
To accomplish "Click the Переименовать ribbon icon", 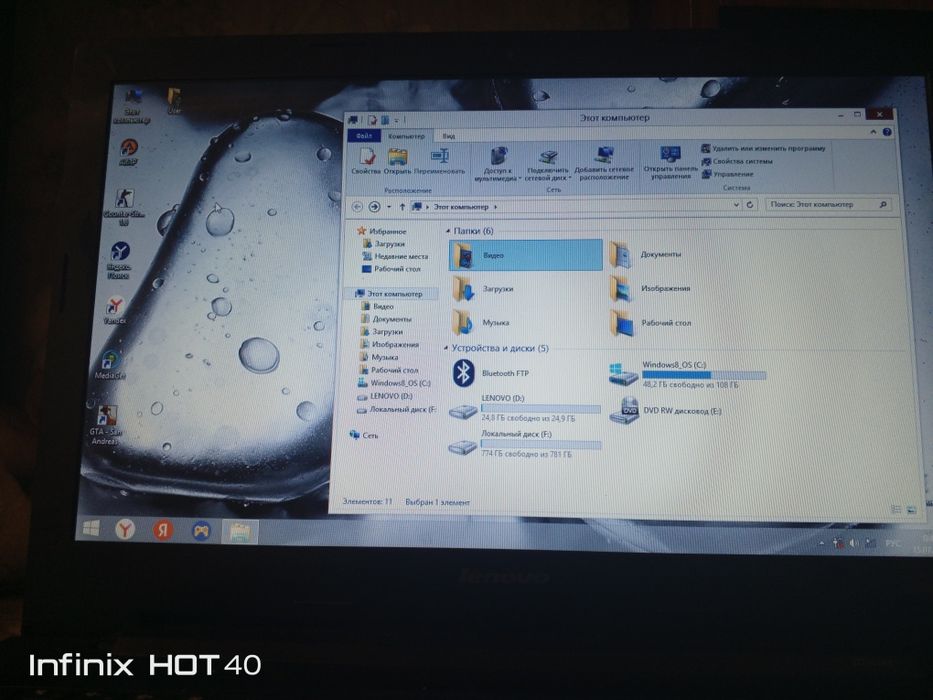I will (439, 161).
